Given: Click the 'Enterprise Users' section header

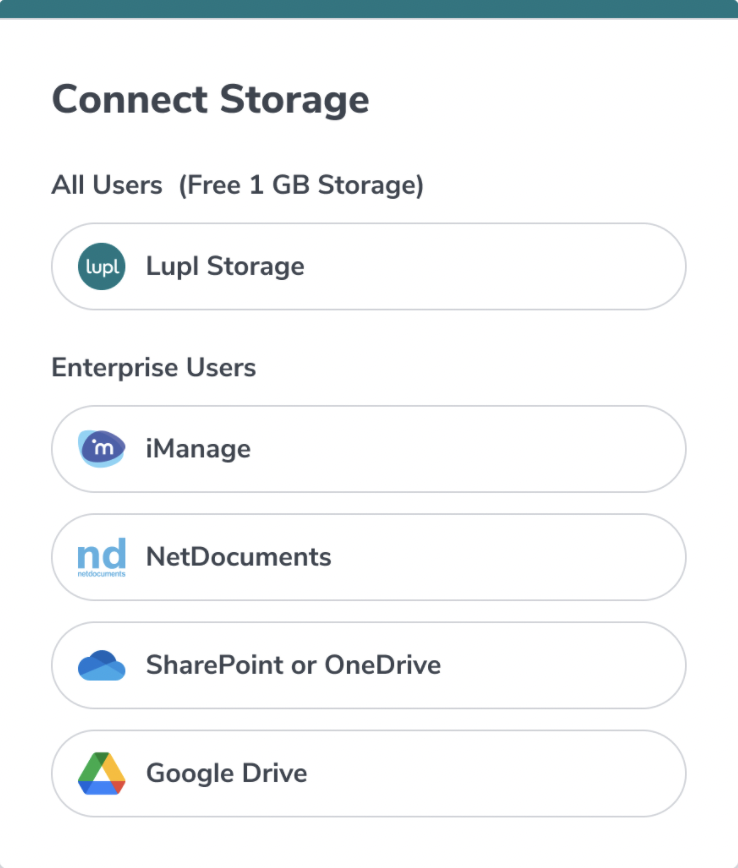Looking at the screenshot, I should (153, 368).
